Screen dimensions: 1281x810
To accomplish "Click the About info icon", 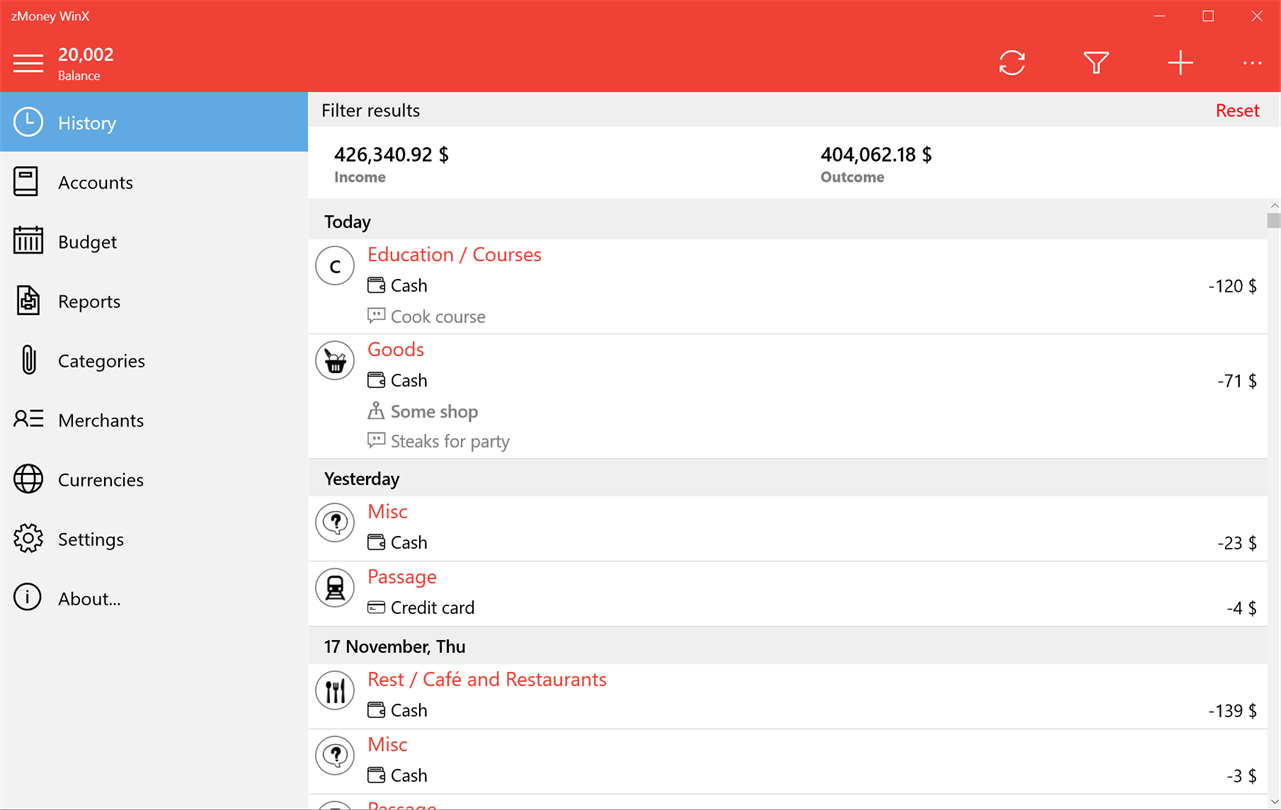I will 28,598.
